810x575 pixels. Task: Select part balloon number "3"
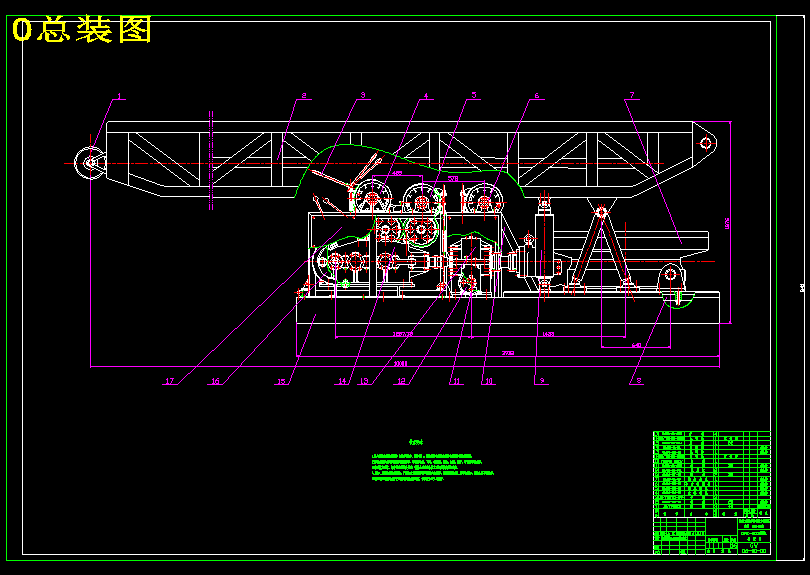(x=363, y=95)
